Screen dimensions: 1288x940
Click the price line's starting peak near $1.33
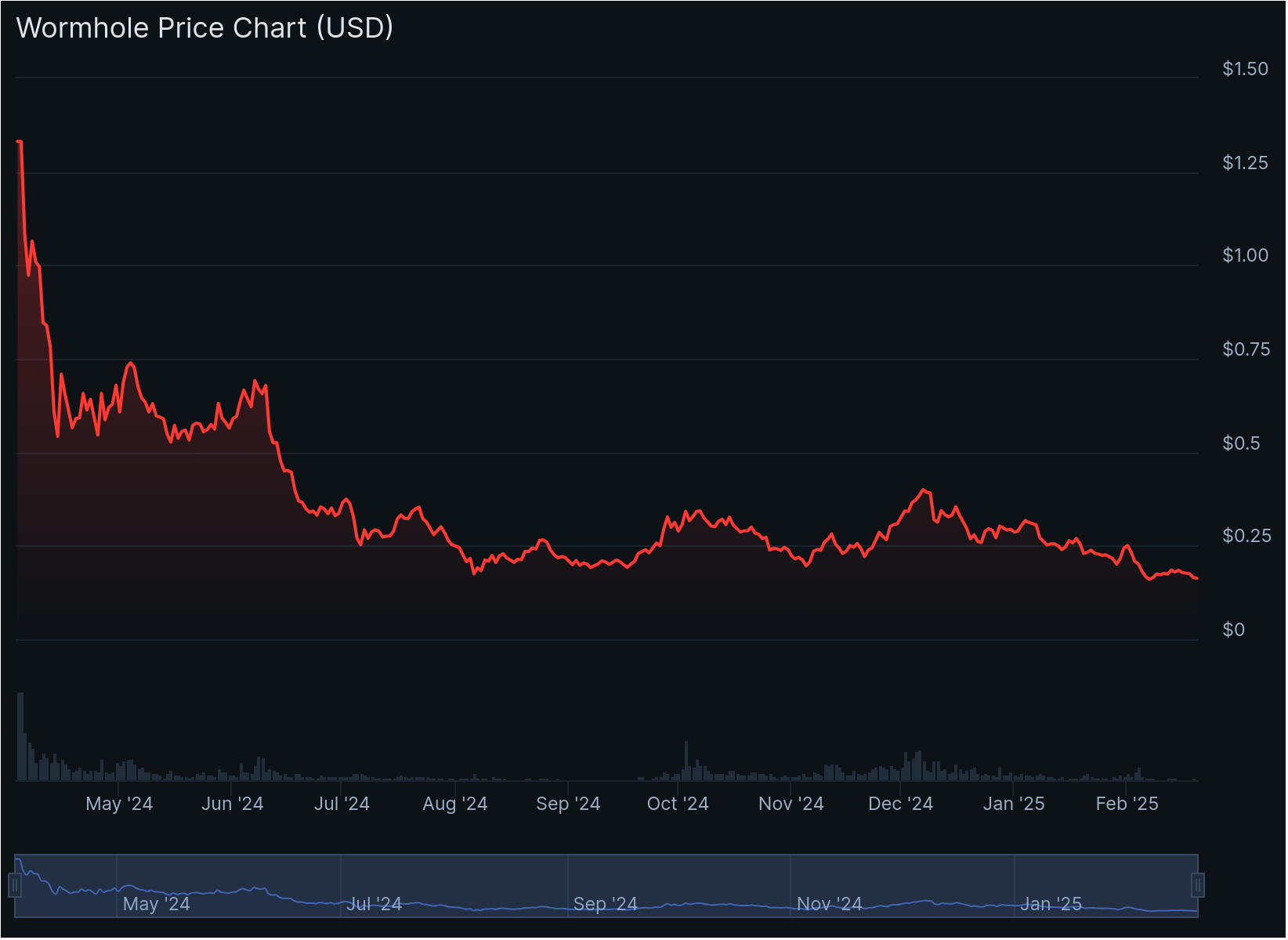20,142
